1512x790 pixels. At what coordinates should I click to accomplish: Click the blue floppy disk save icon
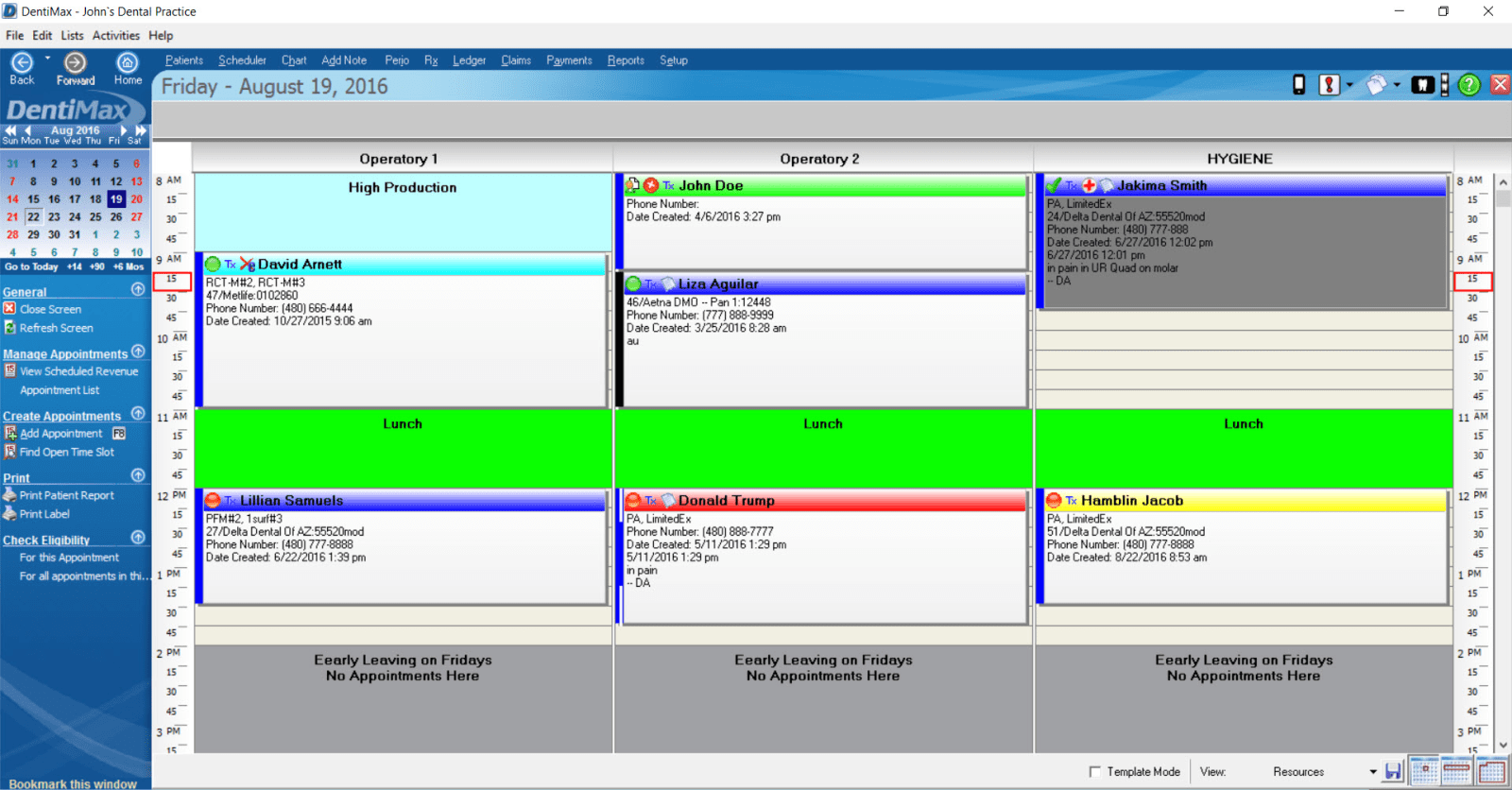[1393, 771]
